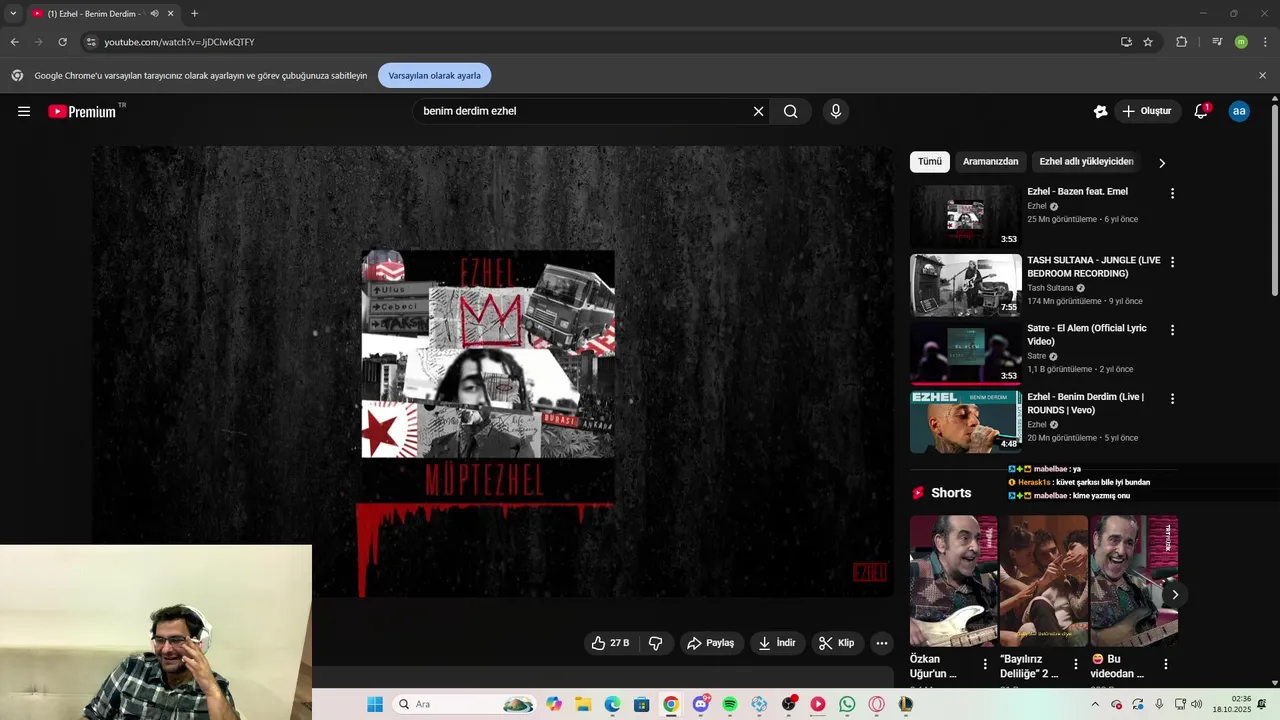Show more filter chips with the arrow

tap(1162, 162)
